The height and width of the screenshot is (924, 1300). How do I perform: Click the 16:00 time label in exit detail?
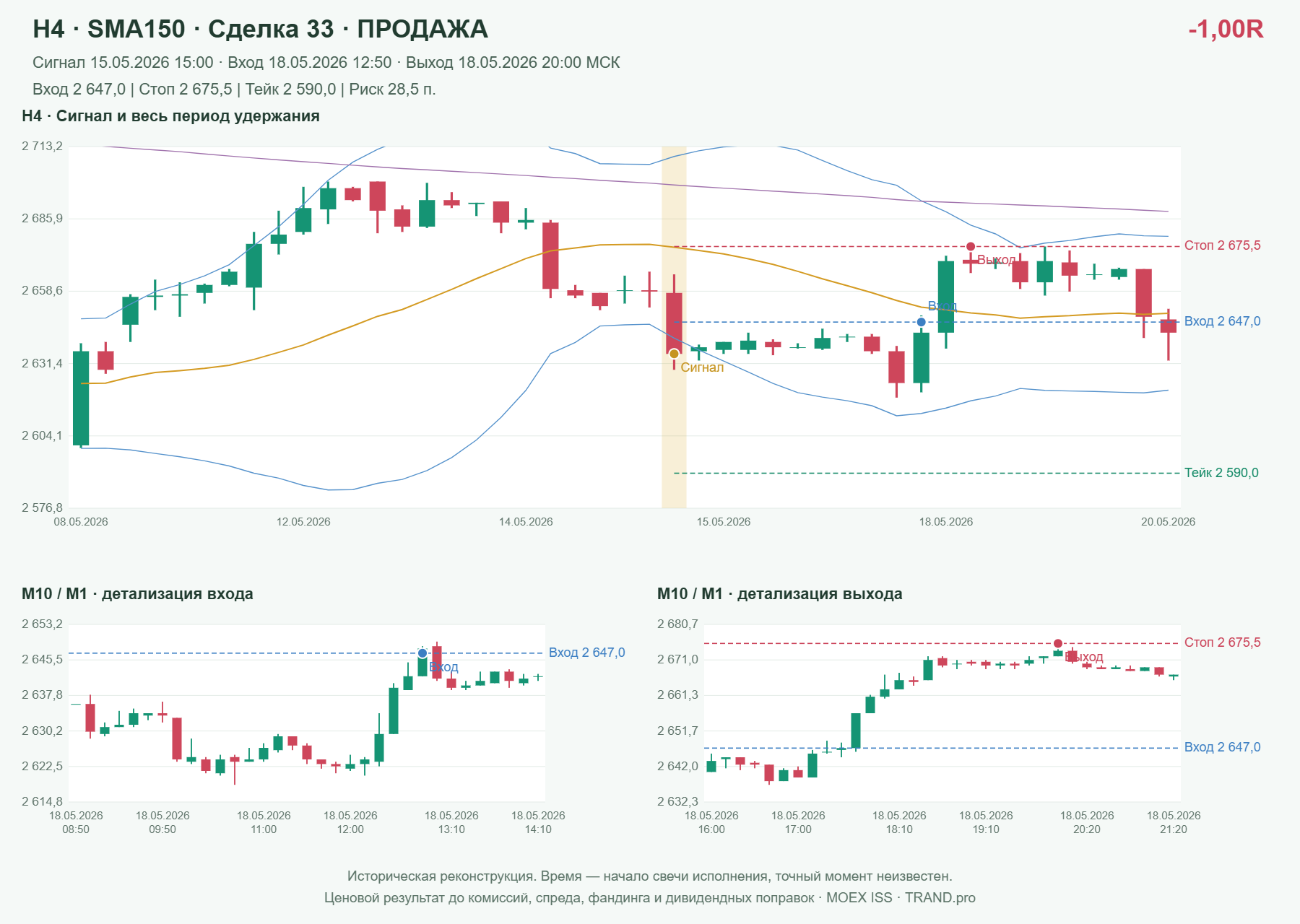[x=711, y=829]
